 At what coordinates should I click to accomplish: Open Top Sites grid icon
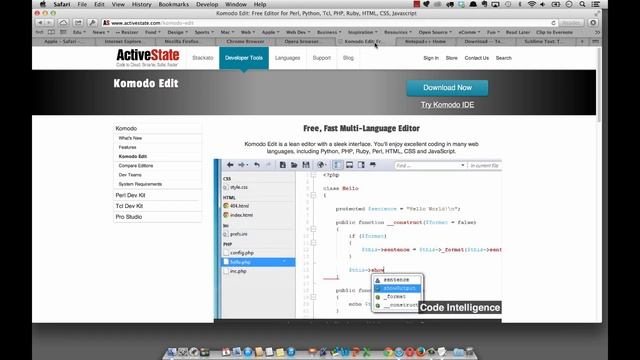(63, 32)
